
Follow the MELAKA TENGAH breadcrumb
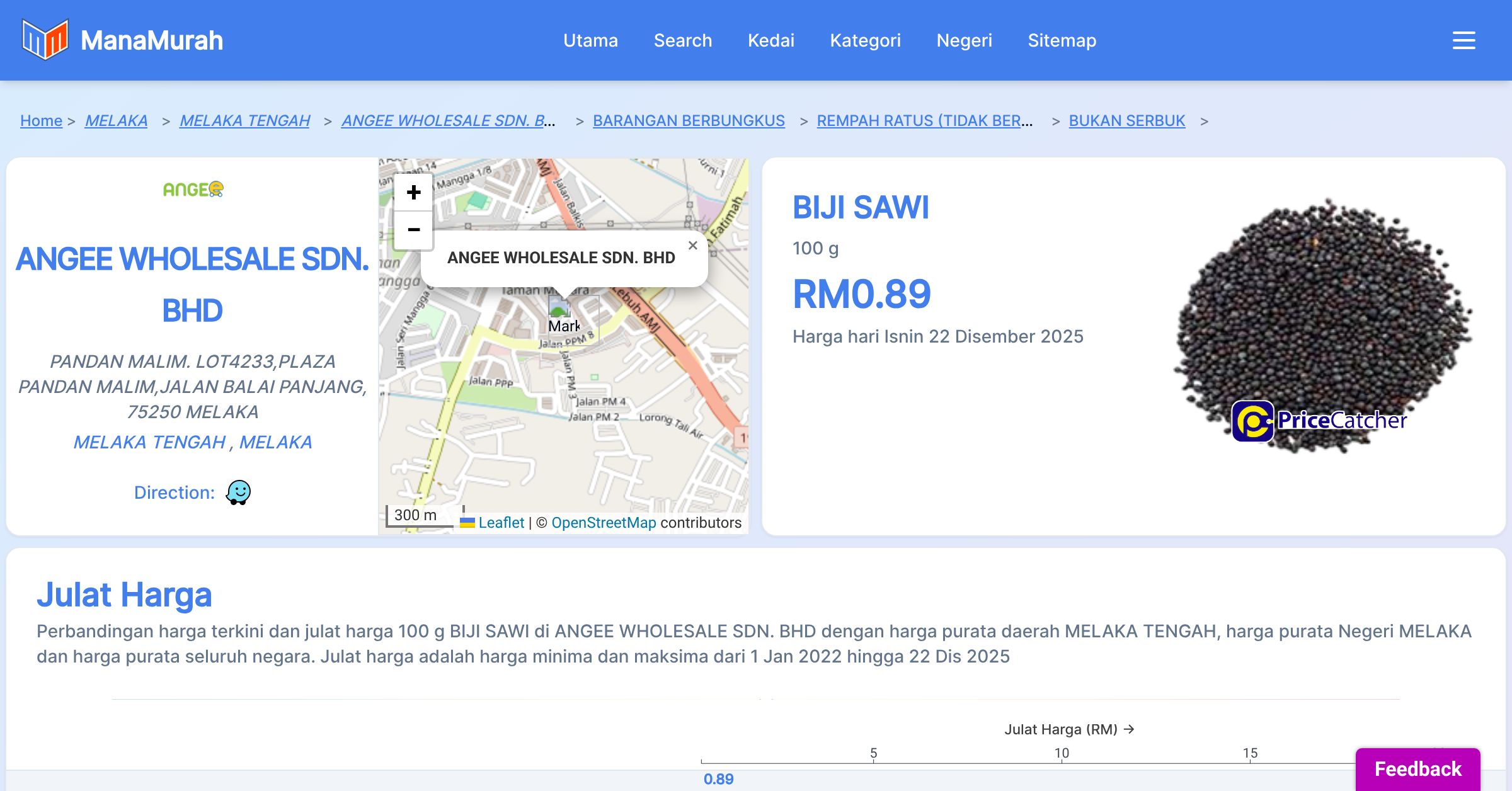tap(244, 120)
